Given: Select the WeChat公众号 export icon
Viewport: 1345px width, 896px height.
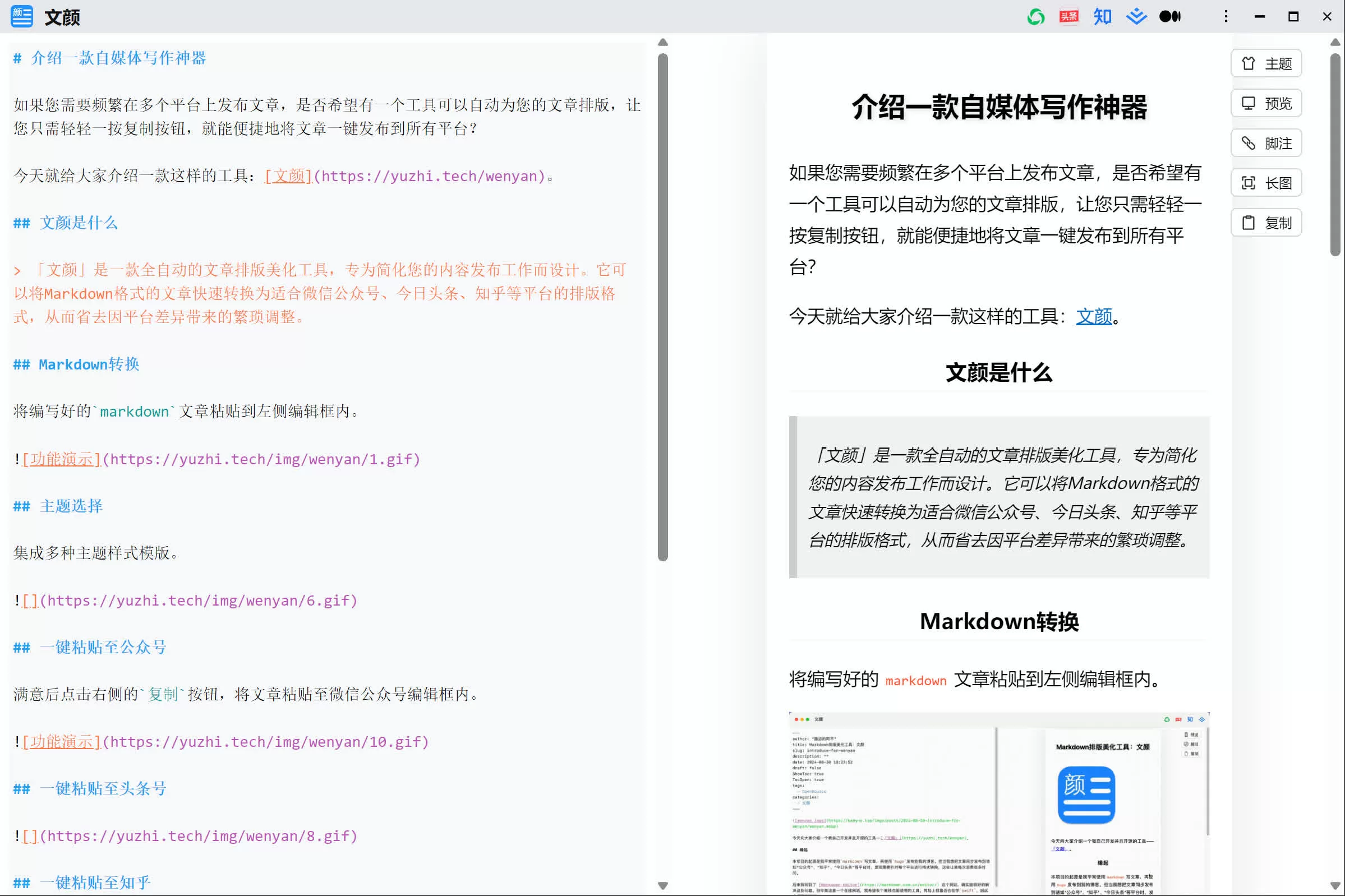Looking at the screenshot, I should pyautogui.click(x=1036, y=17).
